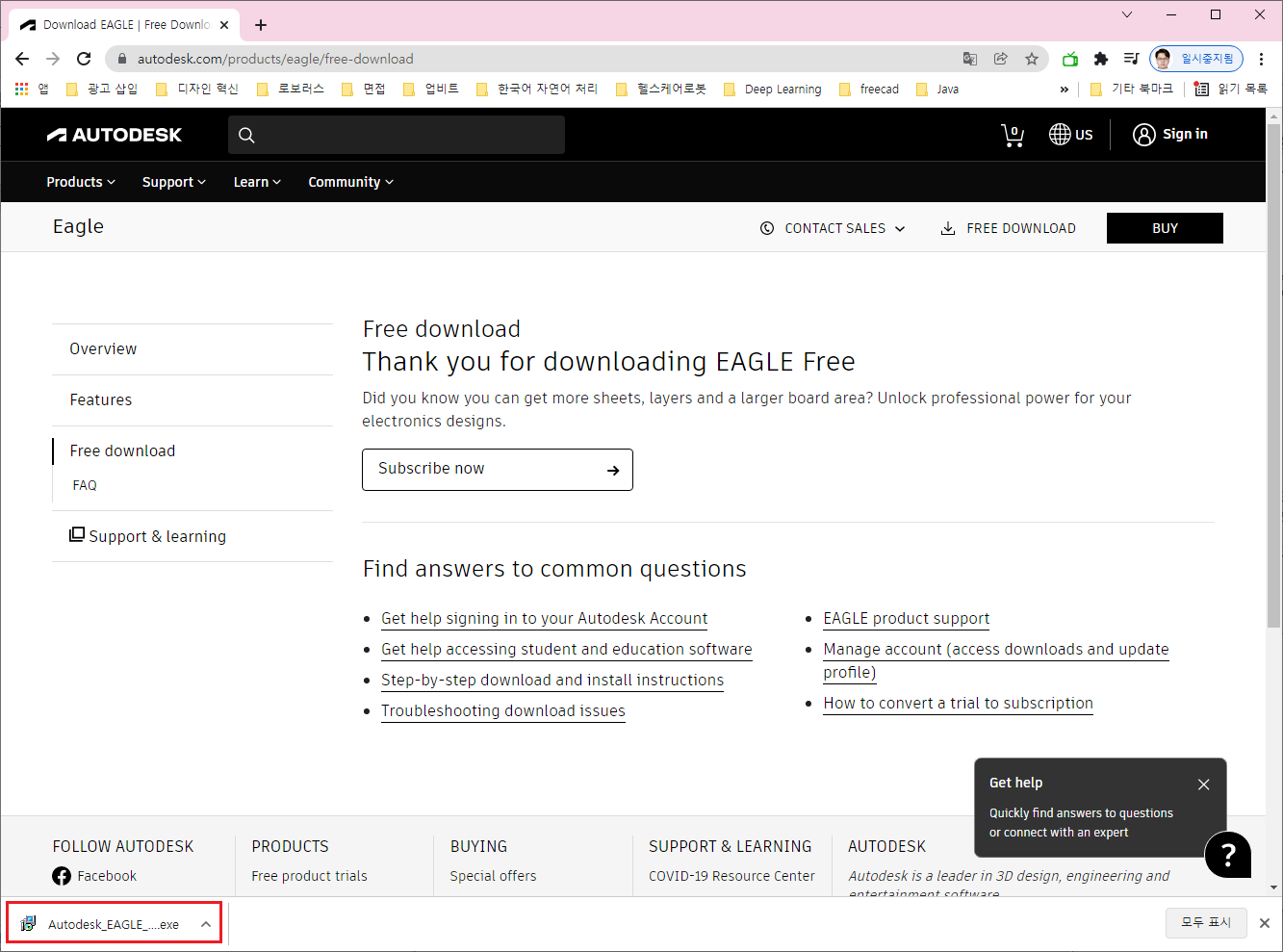Select Features in the side menu
Screen dimensions: 1283x952
(x=101, y=399)
